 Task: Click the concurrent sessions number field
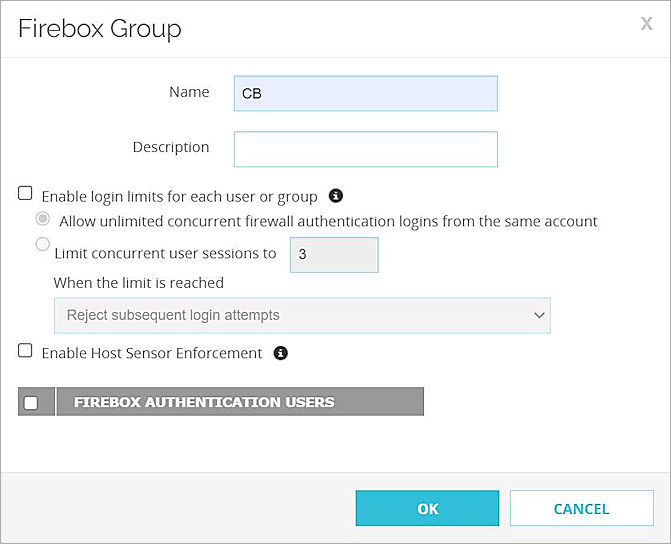pyautogui.click(x=334, y=255)
